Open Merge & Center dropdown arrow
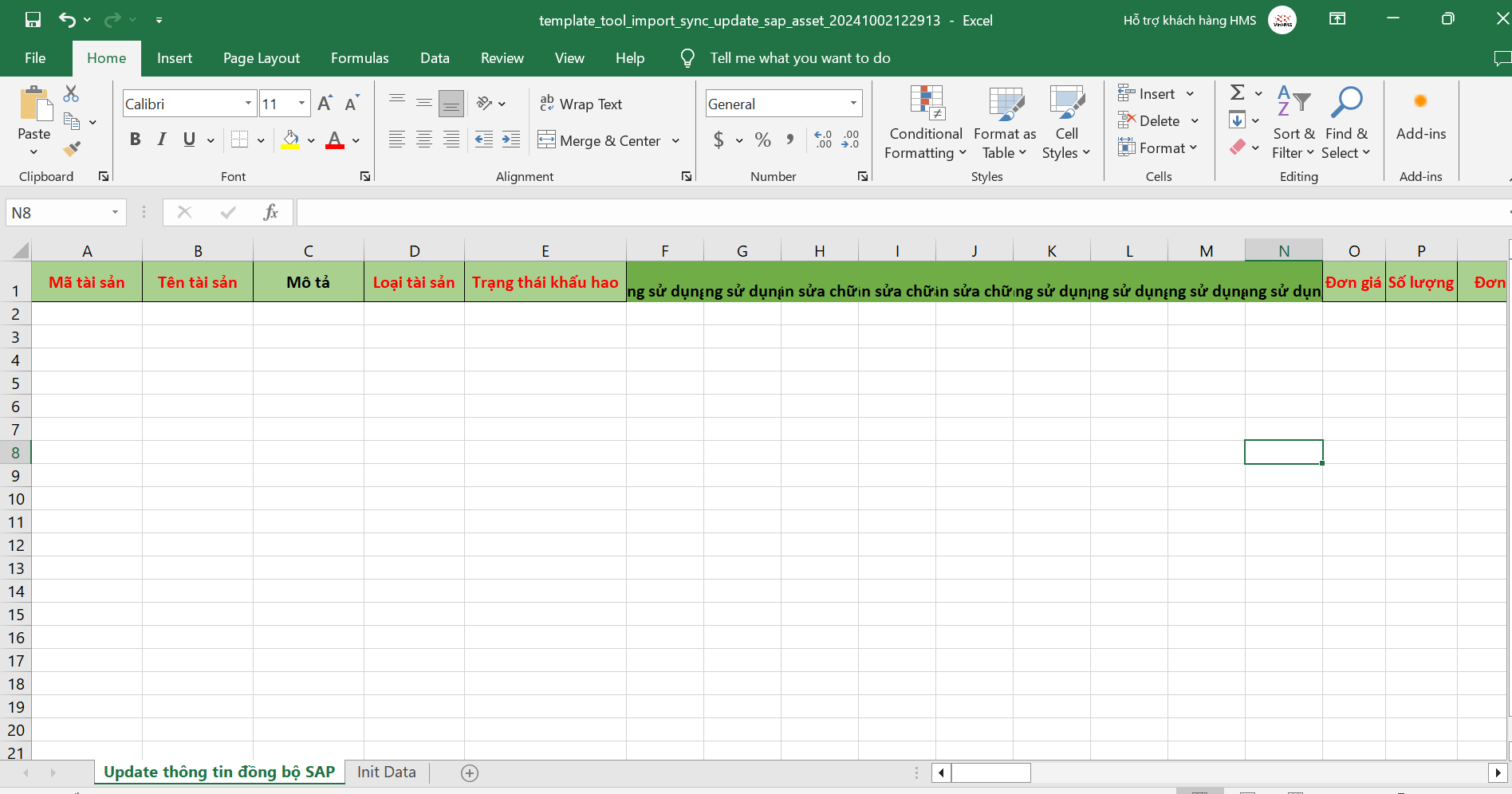The image size is (1512, 794). tap(675, 141)
